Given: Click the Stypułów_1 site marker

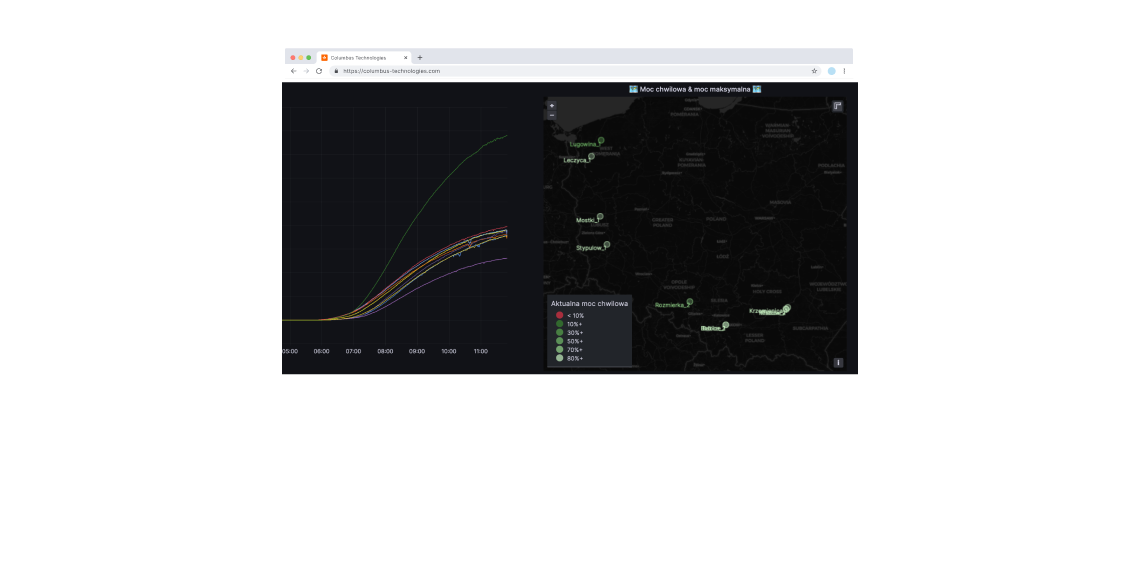Looking at the screenshot, I should 607,244.
